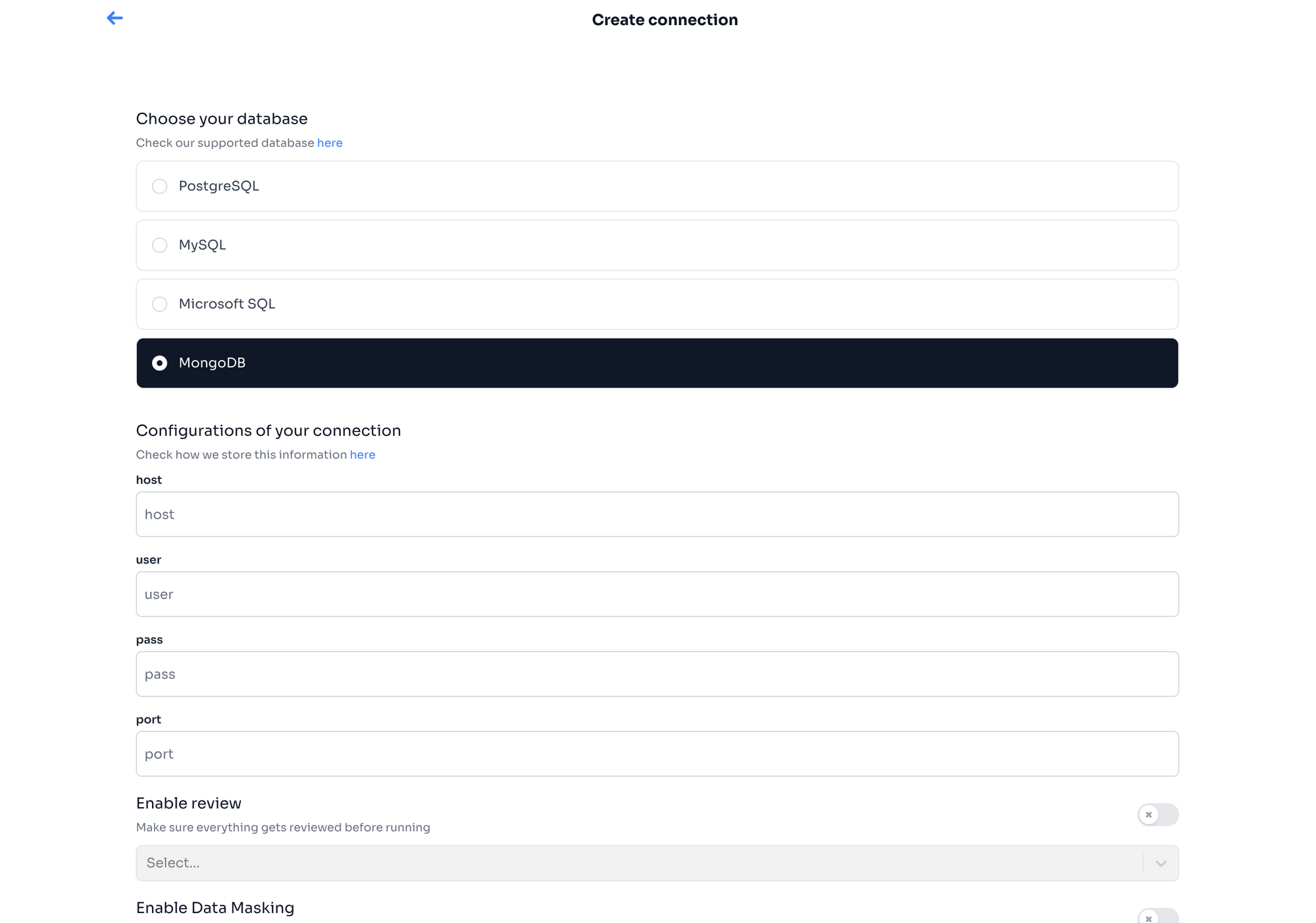Click the MySQL option label text
This screenshot has height=923, width=1316.
click(202, 245)
